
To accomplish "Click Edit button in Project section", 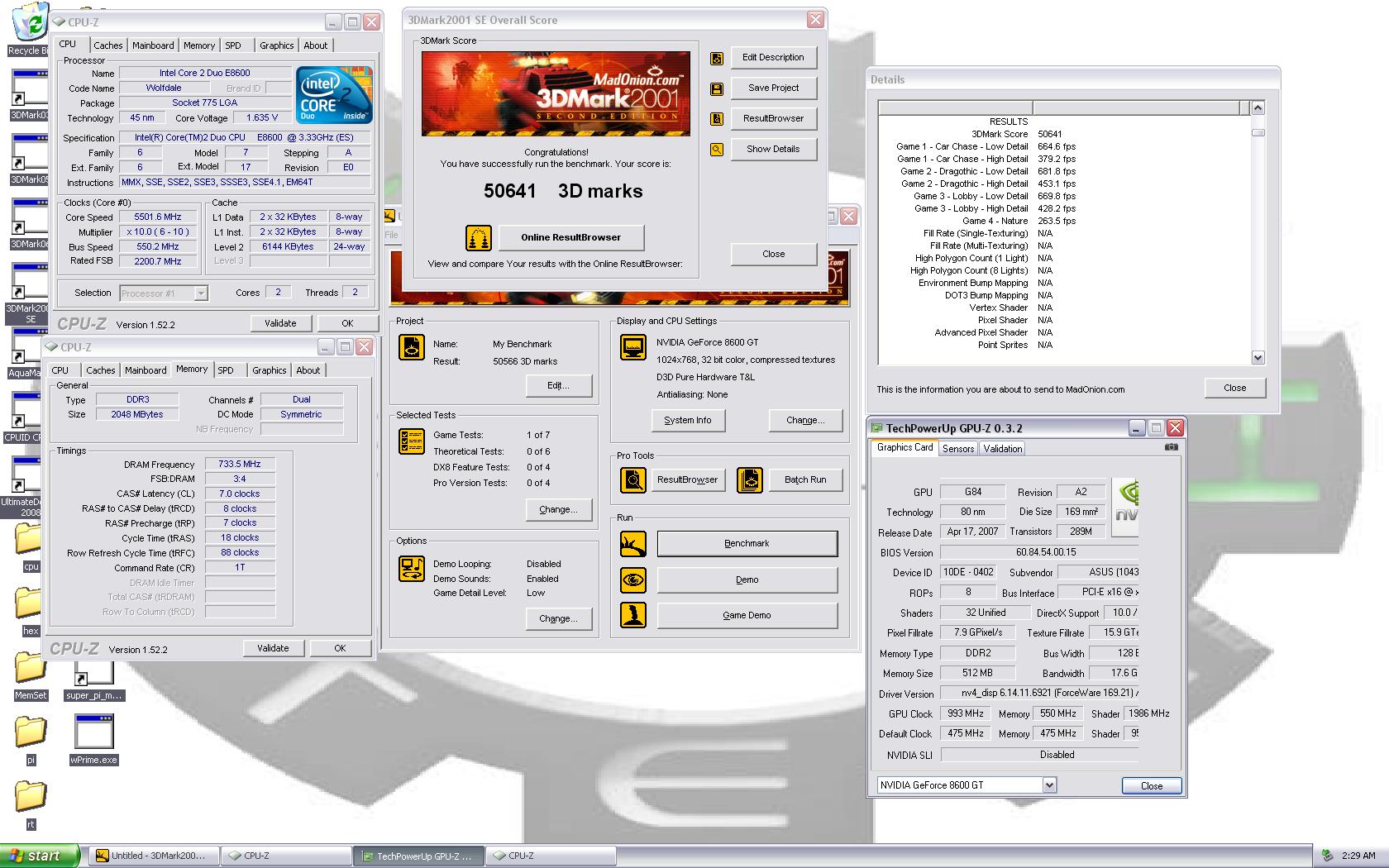I will tap(558, 386).
